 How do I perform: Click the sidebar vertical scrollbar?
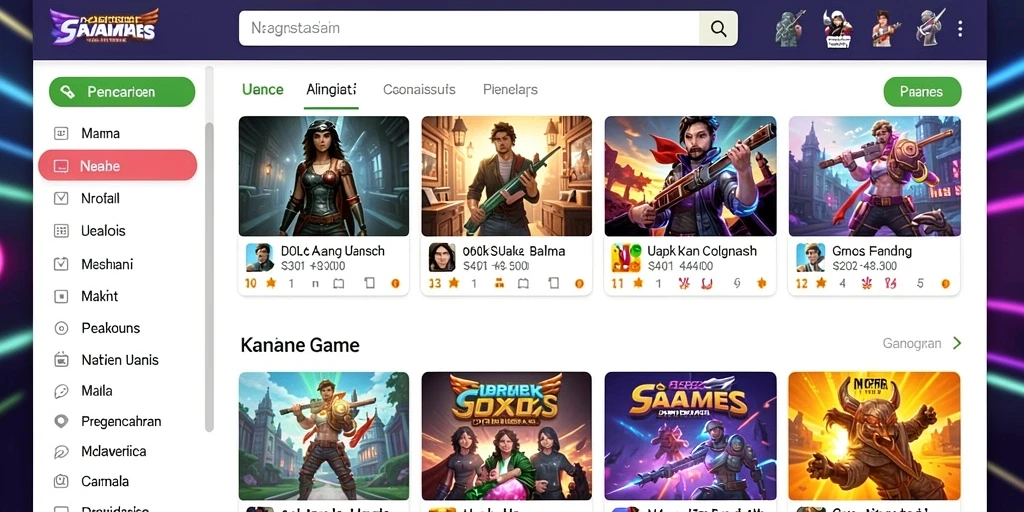coord(209,274)
